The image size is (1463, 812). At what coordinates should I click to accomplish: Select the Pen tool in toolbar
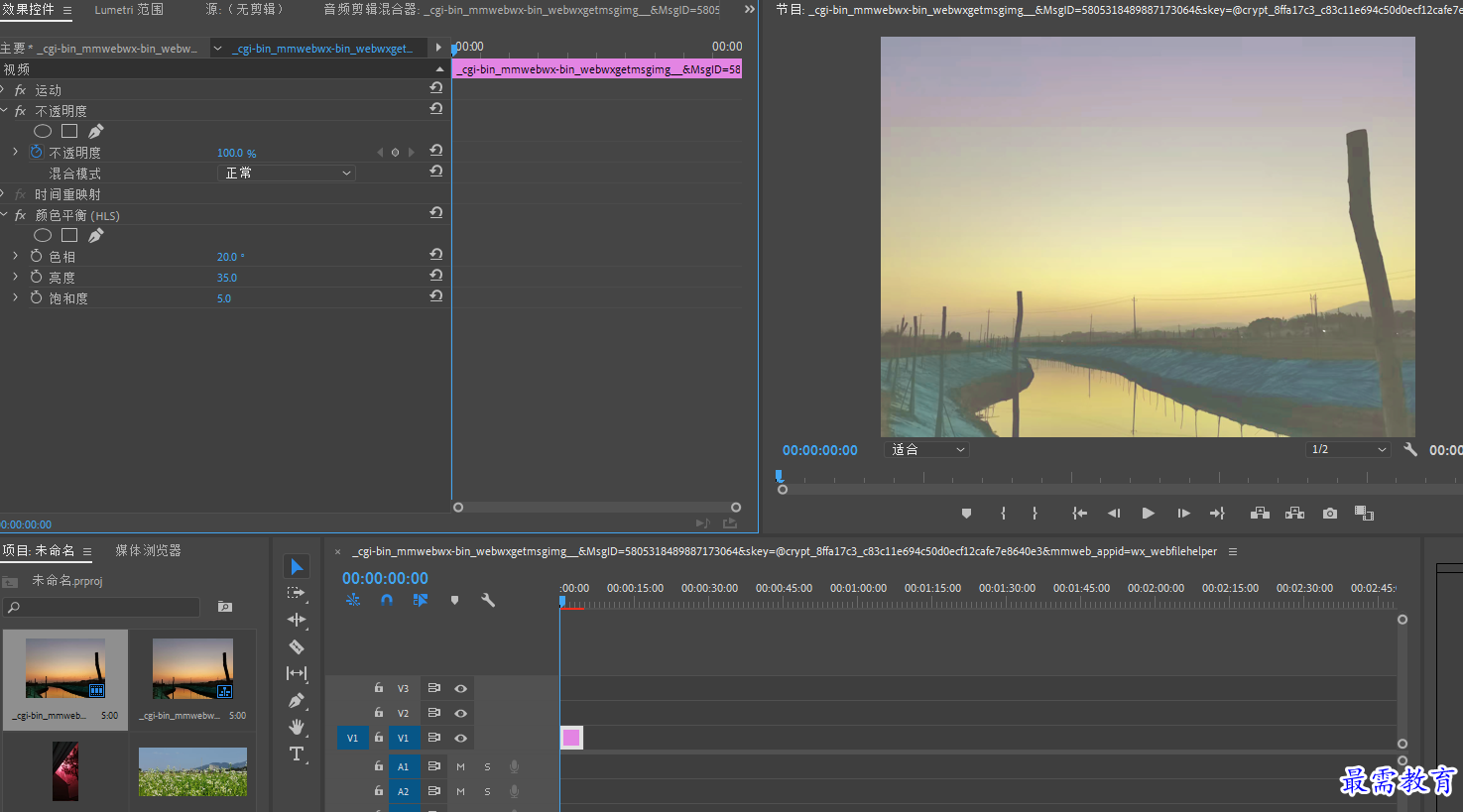(x=297, y=700)
